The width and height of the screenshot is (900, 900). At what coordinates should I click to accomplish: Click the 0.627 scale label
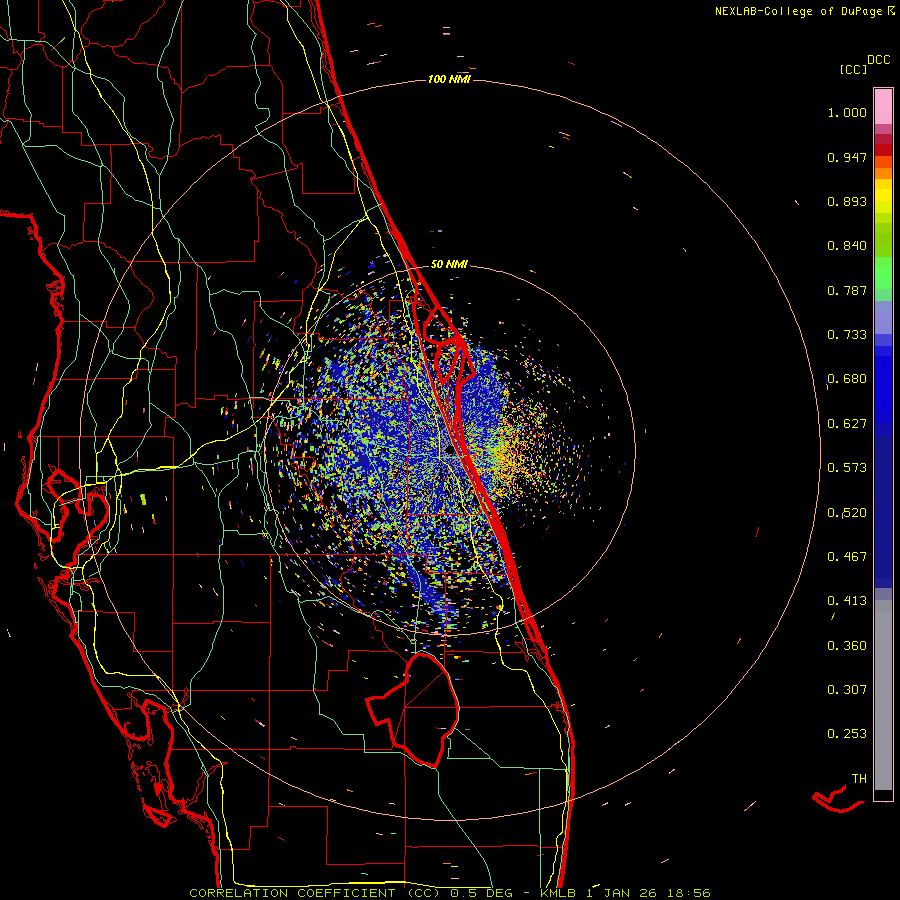[x=847, y=424]
